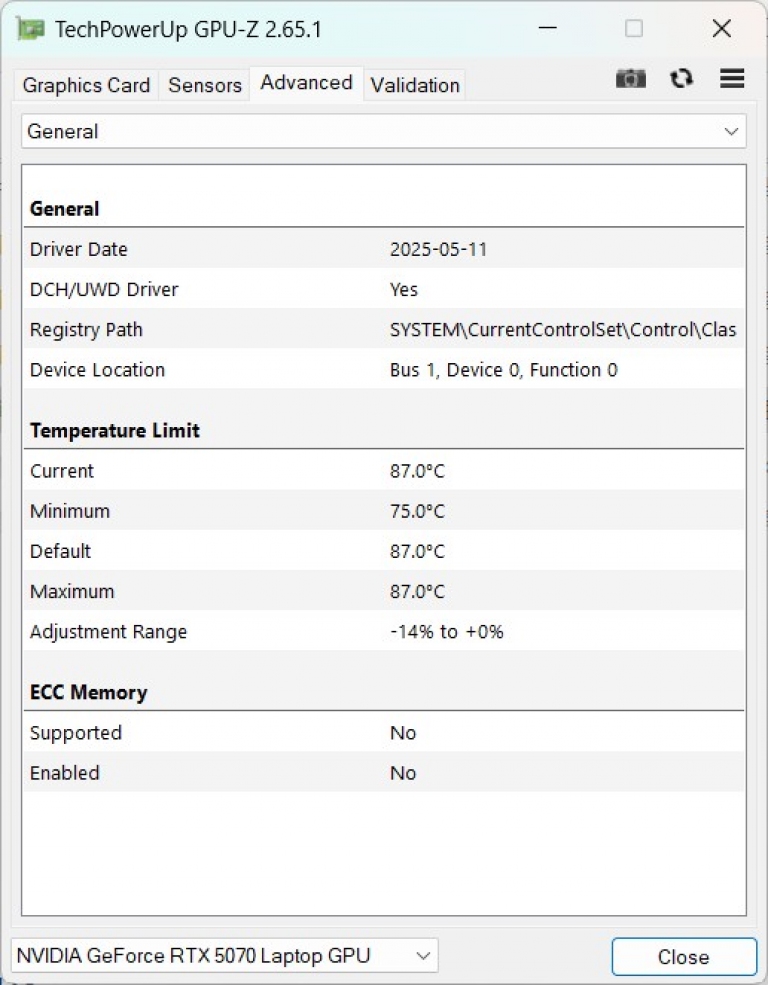Minimize the GPU-Z window
Viewport: 768px width, 985px height.
pos(548,28)
